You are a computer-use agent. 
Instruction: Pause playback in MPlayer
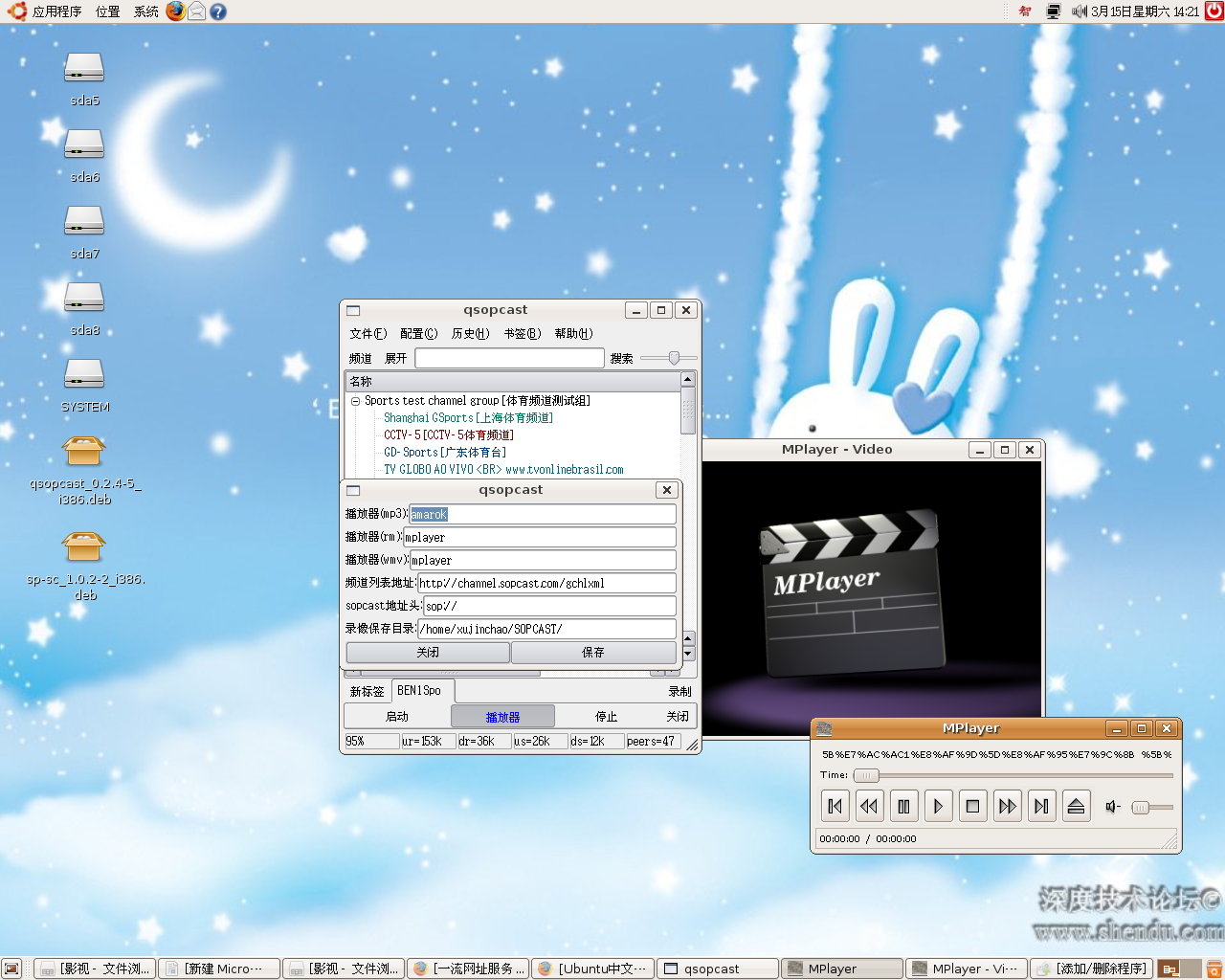tap(903, 806)
